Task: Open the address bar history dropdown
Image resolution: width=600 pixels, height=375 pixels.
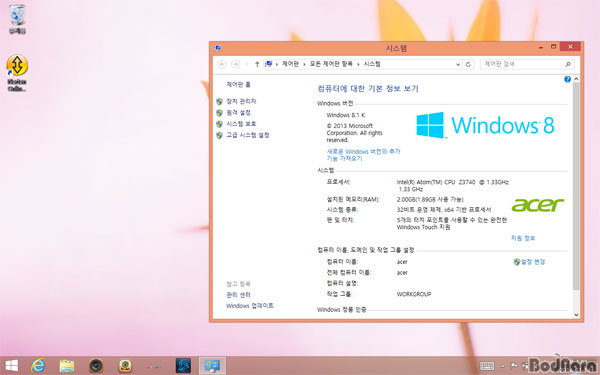Action: coord(458,64)
